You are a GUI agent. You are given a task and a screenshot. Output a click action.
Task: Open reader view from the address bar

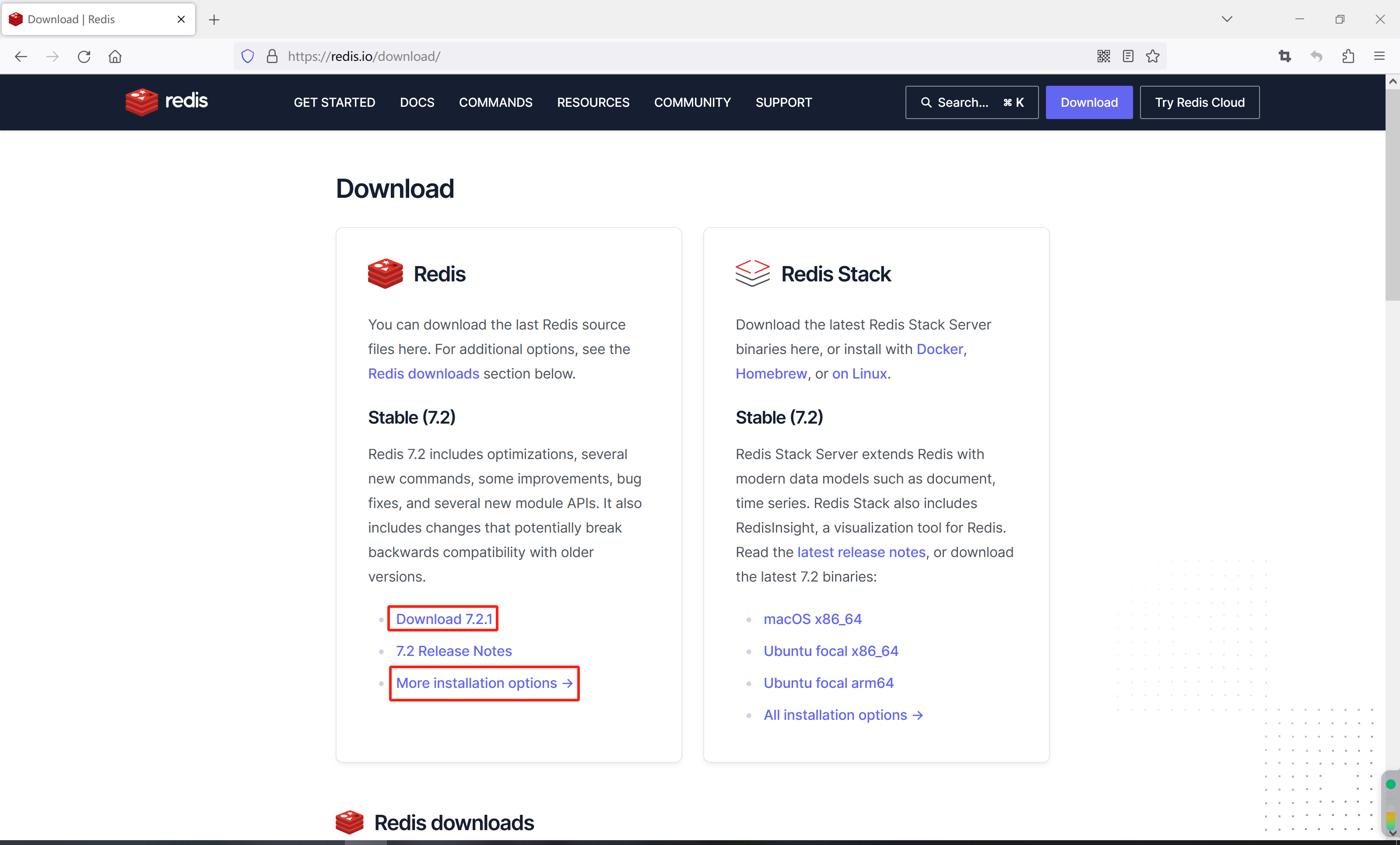point(1128,56)
